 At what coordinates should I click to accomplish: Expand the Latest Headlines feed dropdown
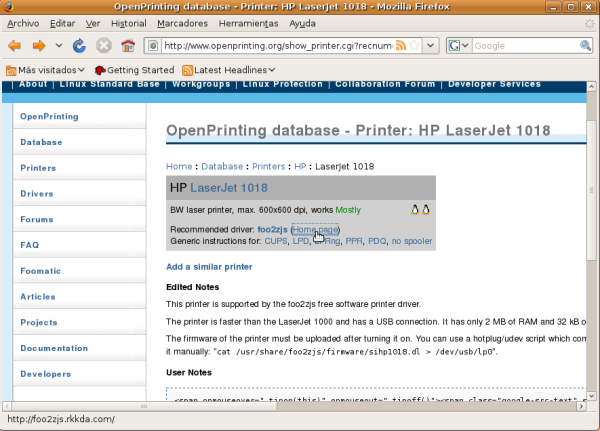coord(229,70)
